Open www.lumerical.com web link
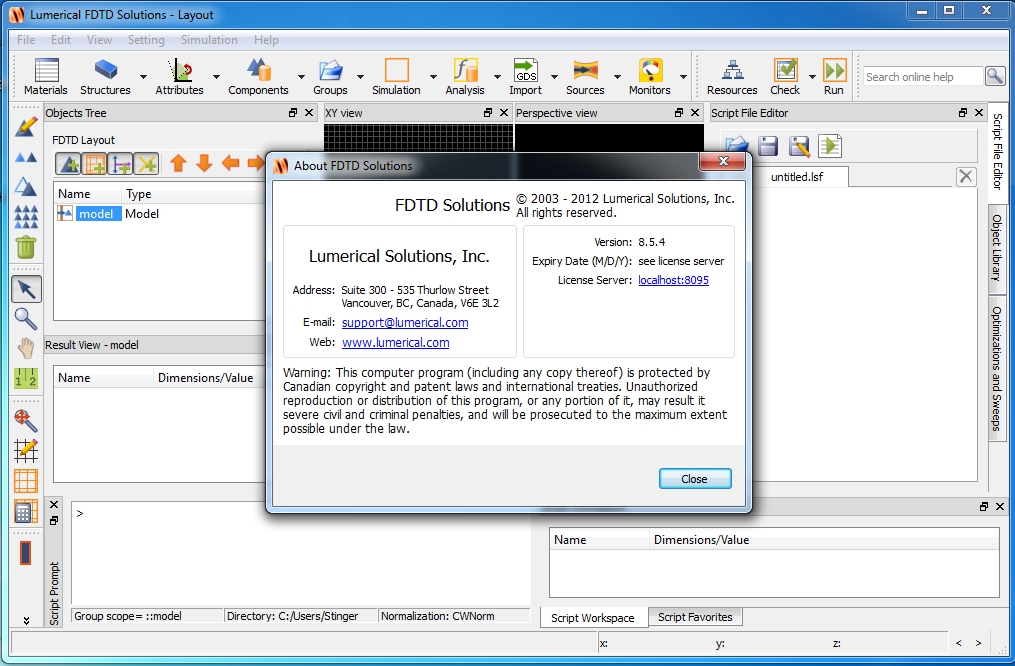This screenshot has height=666, width=1015. (396, 342)
